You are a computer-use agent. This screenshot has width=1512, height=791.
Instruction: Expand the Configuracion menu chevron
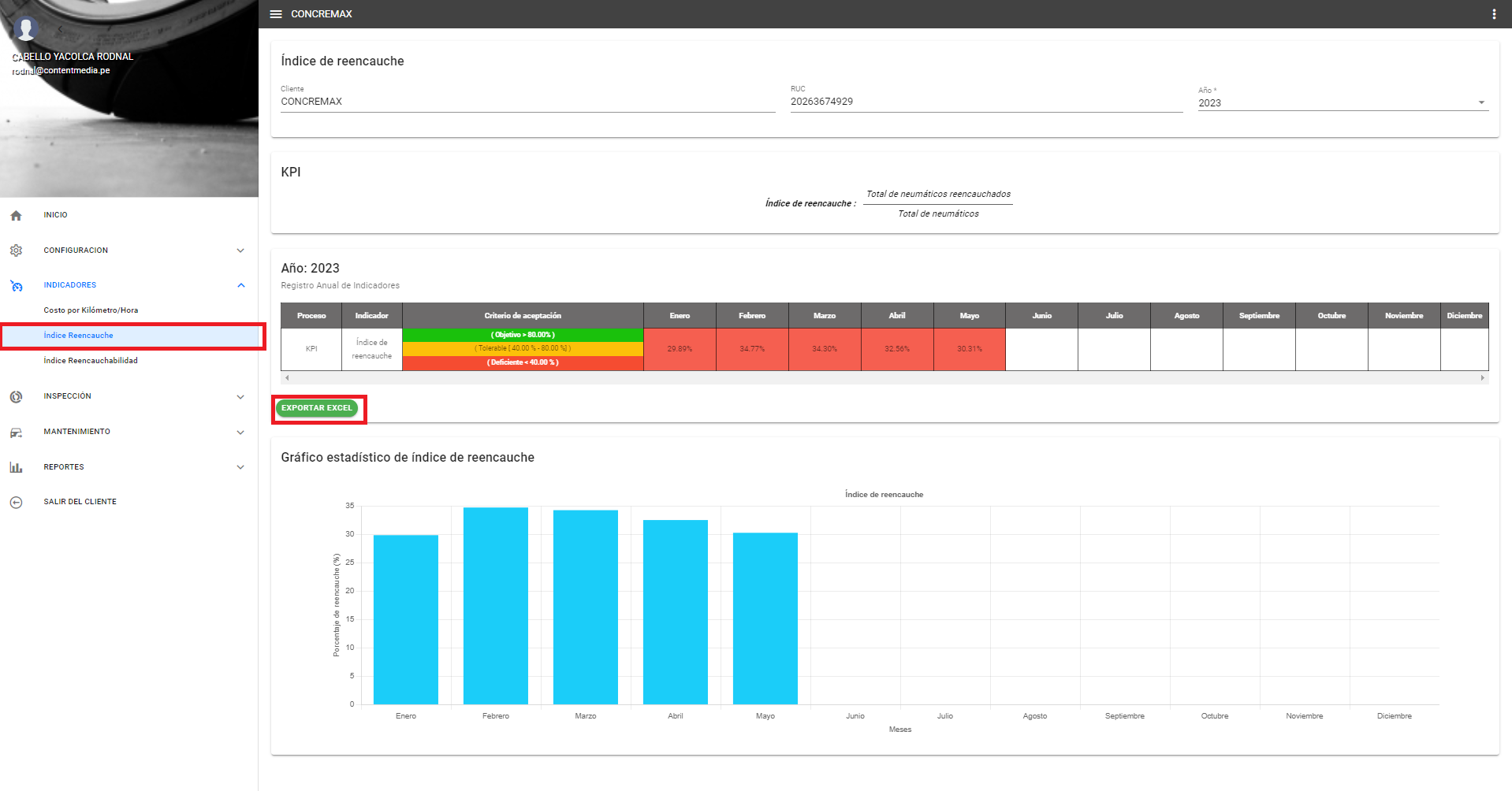[x=240, y=251]
